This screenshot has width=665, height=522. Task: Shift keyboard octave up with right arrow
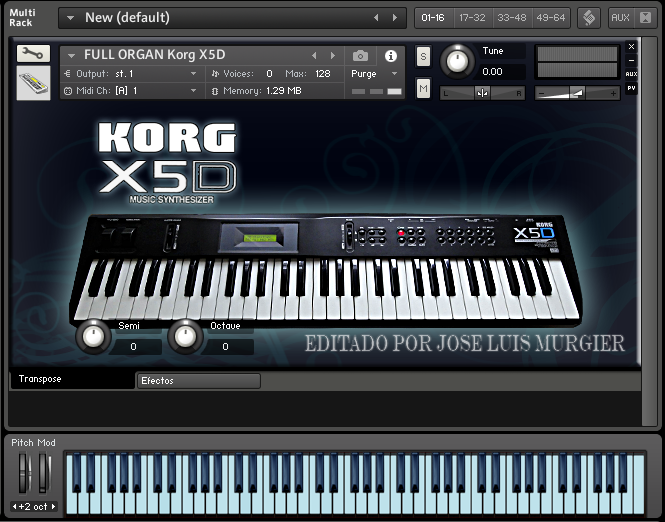tap(53, 506)
